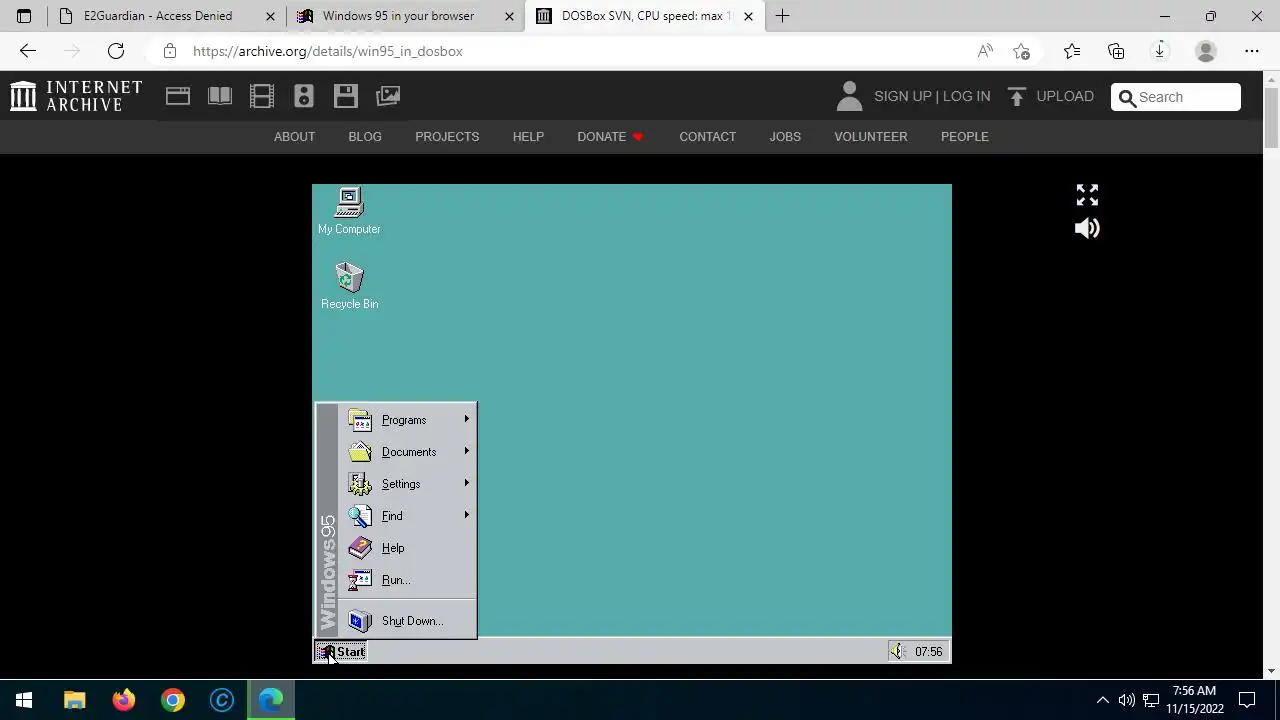1280x720 pixels.
Task: Open the BLOG navigation link
Action: coord(365,137)
